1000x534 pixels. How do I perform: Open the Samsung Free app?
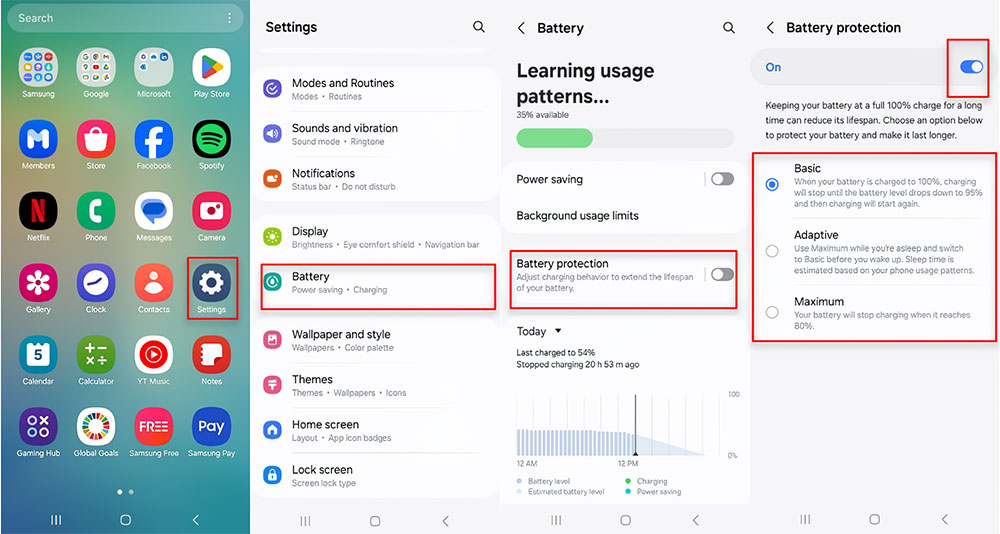[154, 427]
